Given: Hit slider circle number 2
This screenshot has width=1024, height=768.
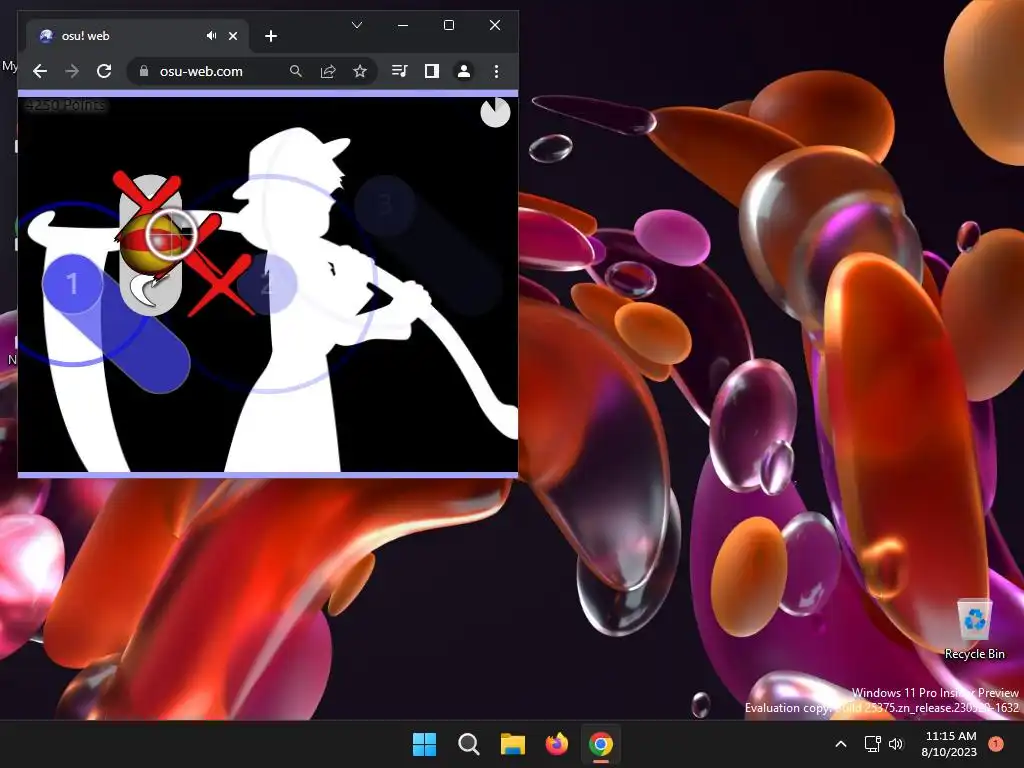Looking at the screenshot, I should 266,285.
